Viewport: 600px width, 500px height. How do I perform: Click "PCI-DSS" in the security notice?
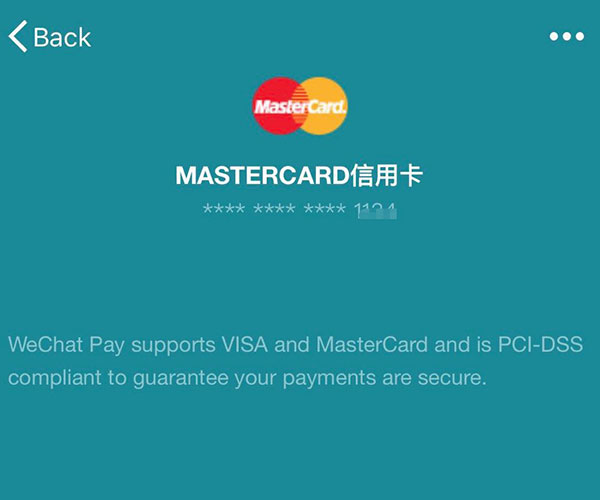[x=541, y=344]
